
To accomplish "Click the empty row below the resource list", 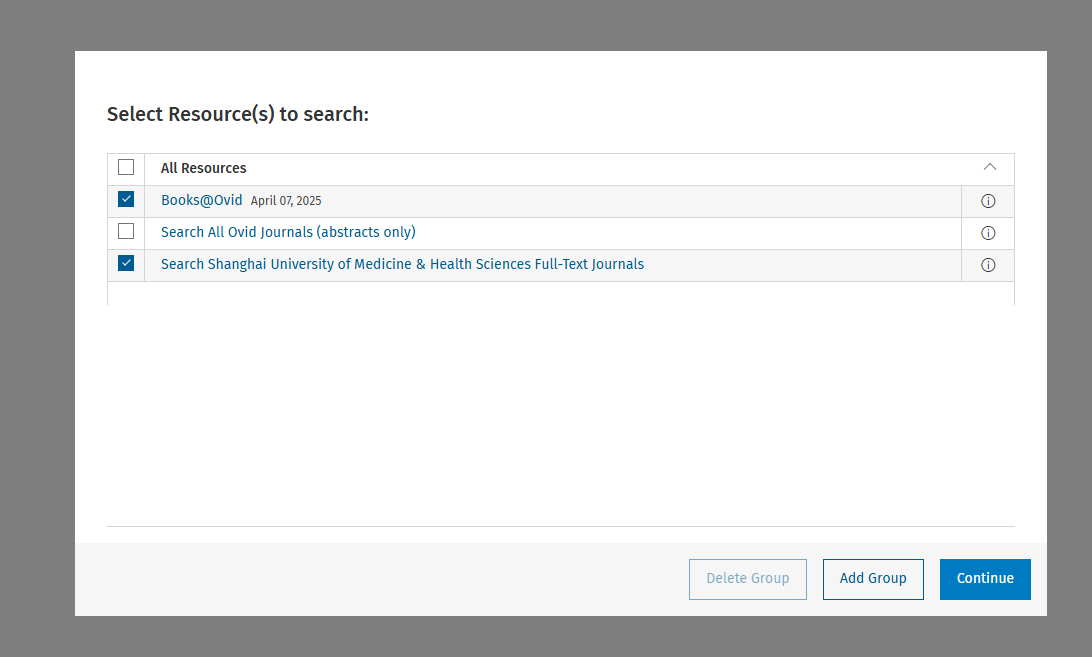I will click(x=560, y=293).
